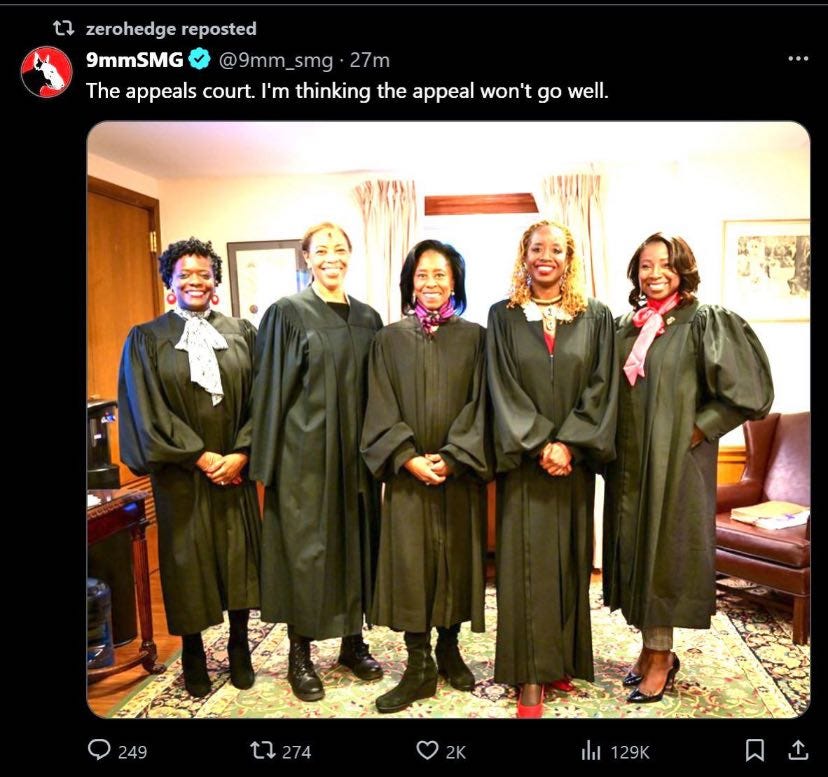The width and height of the screenshot is (828, 777).
Task: Click the blue verified badge
Action: (200, 59)
